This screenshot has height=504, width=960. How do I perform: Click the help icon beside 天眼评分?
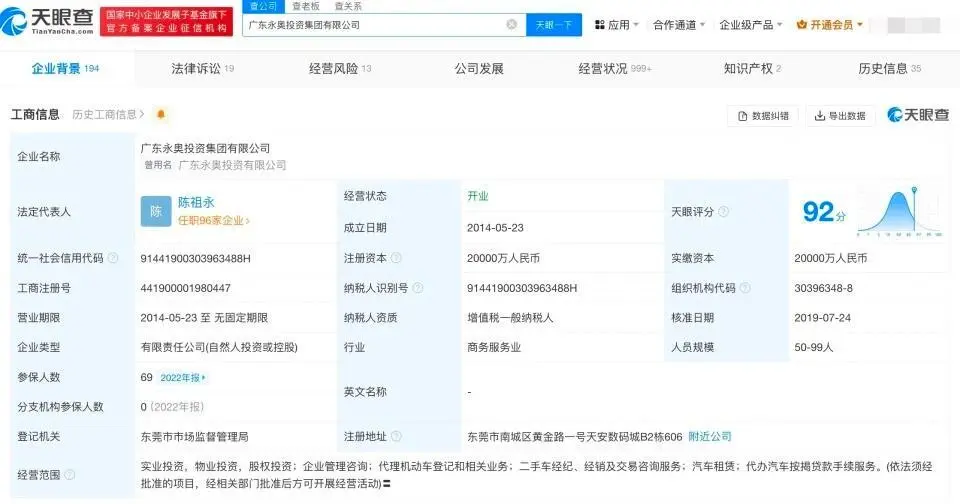click(723, 211)
